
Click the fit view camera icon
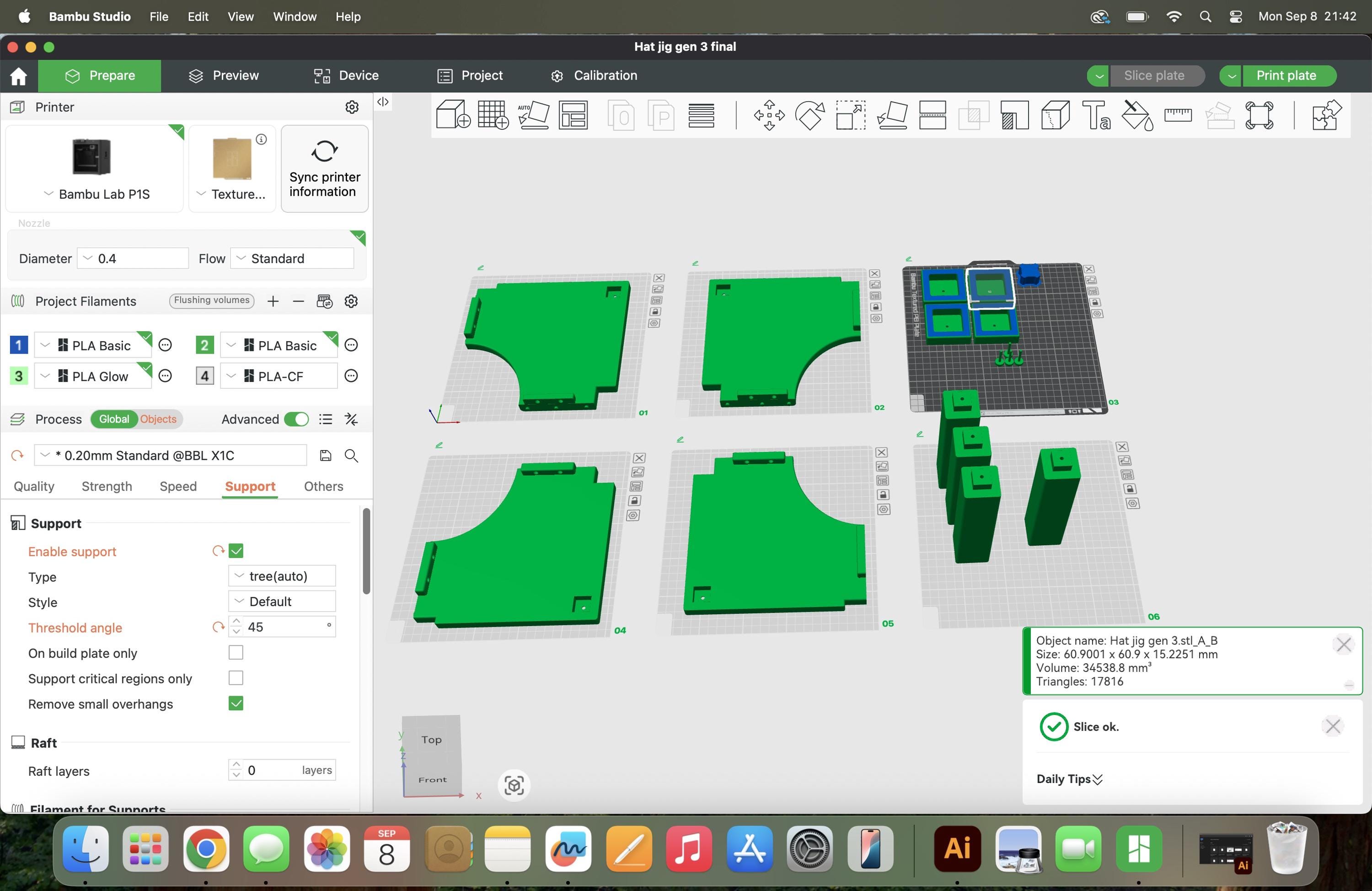pyautogui.click(x=514, y=785)
